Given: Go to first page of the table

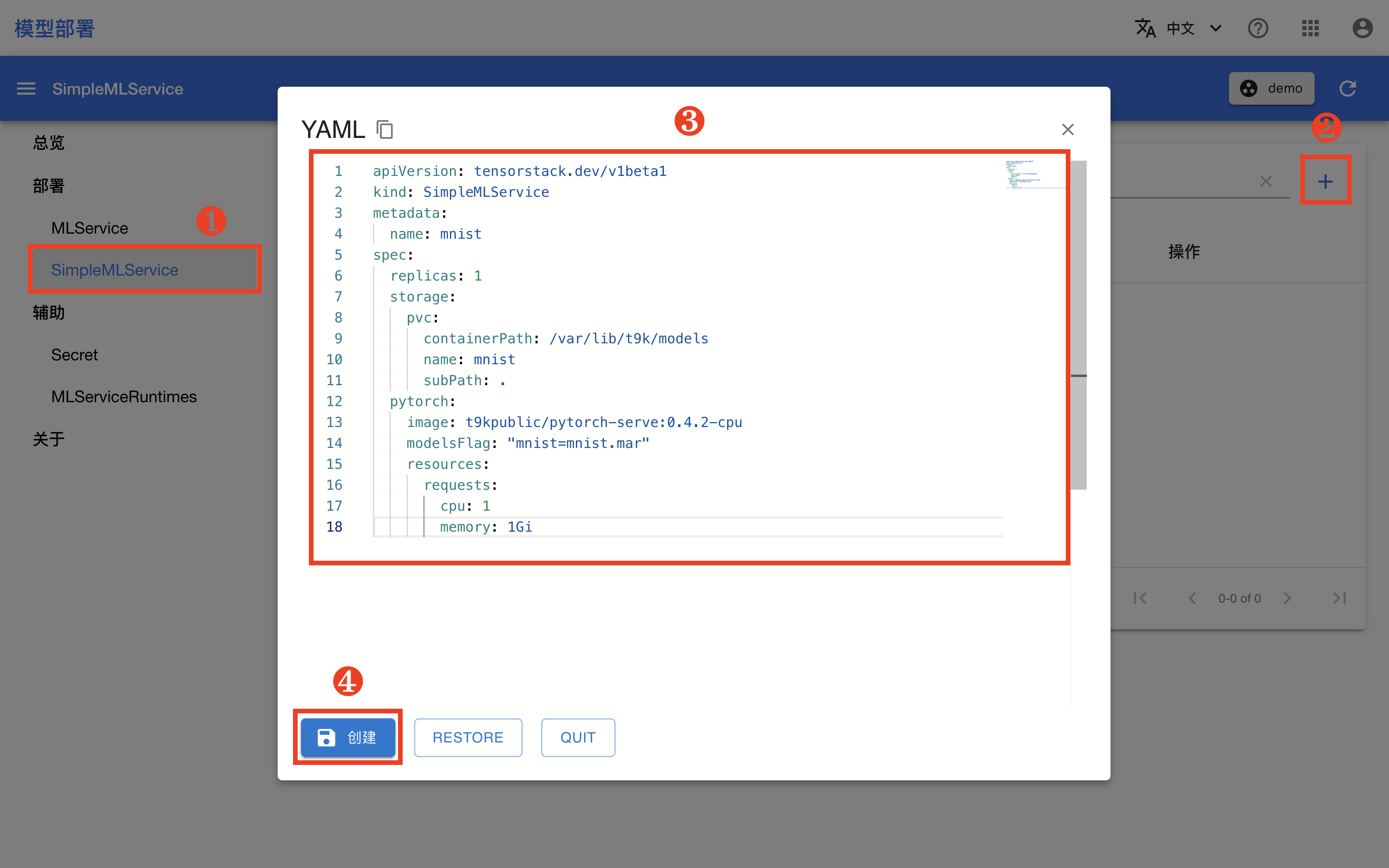Looking at the screenshot, I should (1141, 598).
